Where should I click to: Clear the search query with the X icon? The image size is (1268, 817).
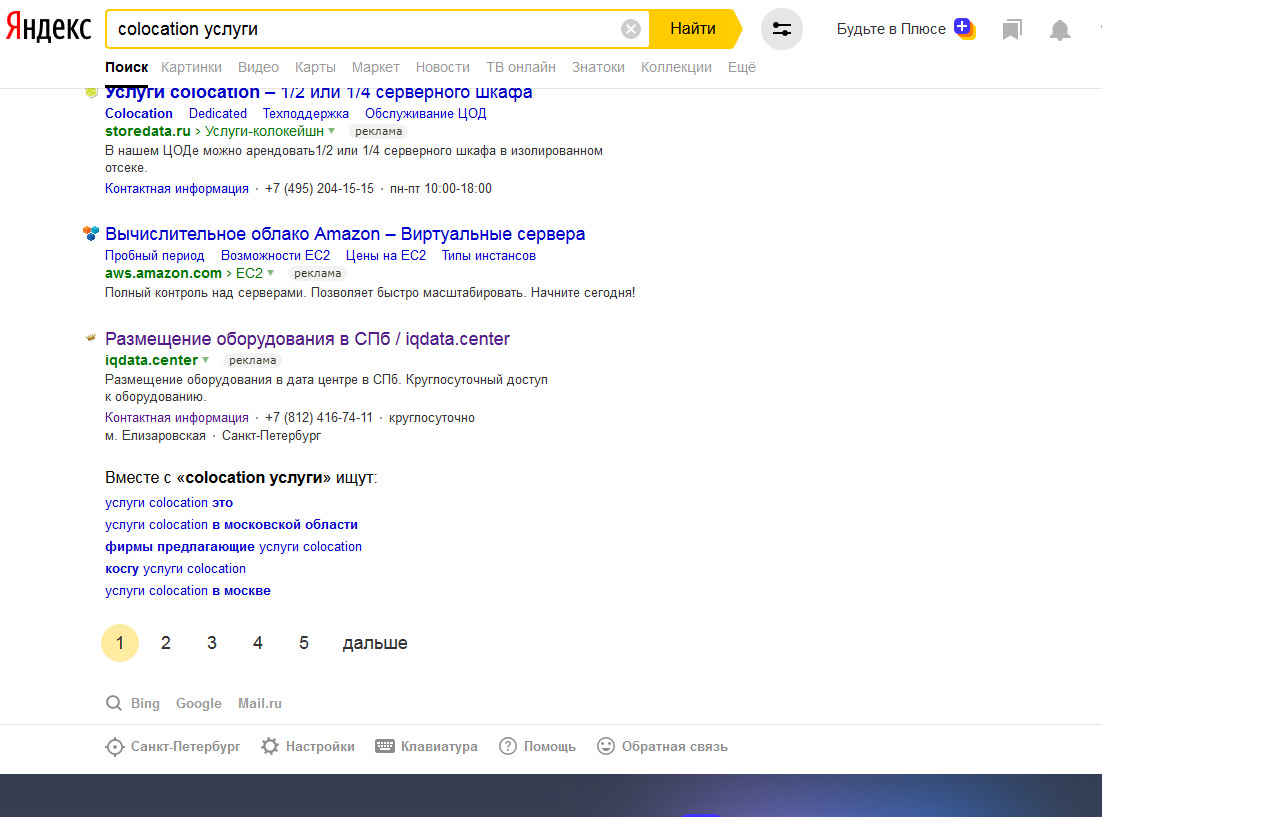631,29
